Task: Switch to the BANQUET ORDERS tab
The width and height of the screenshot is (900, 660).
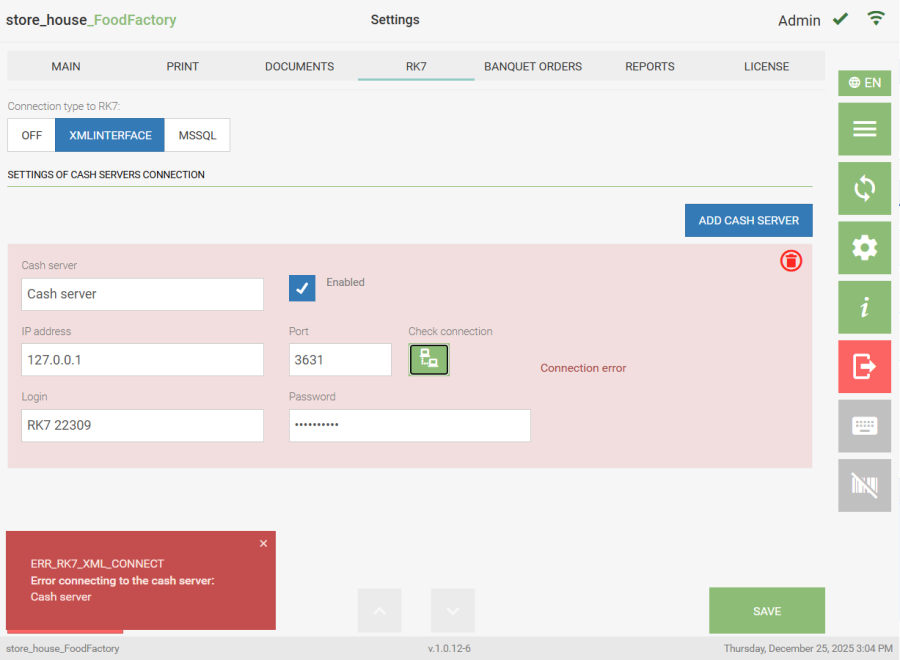Action: point(533,67)
